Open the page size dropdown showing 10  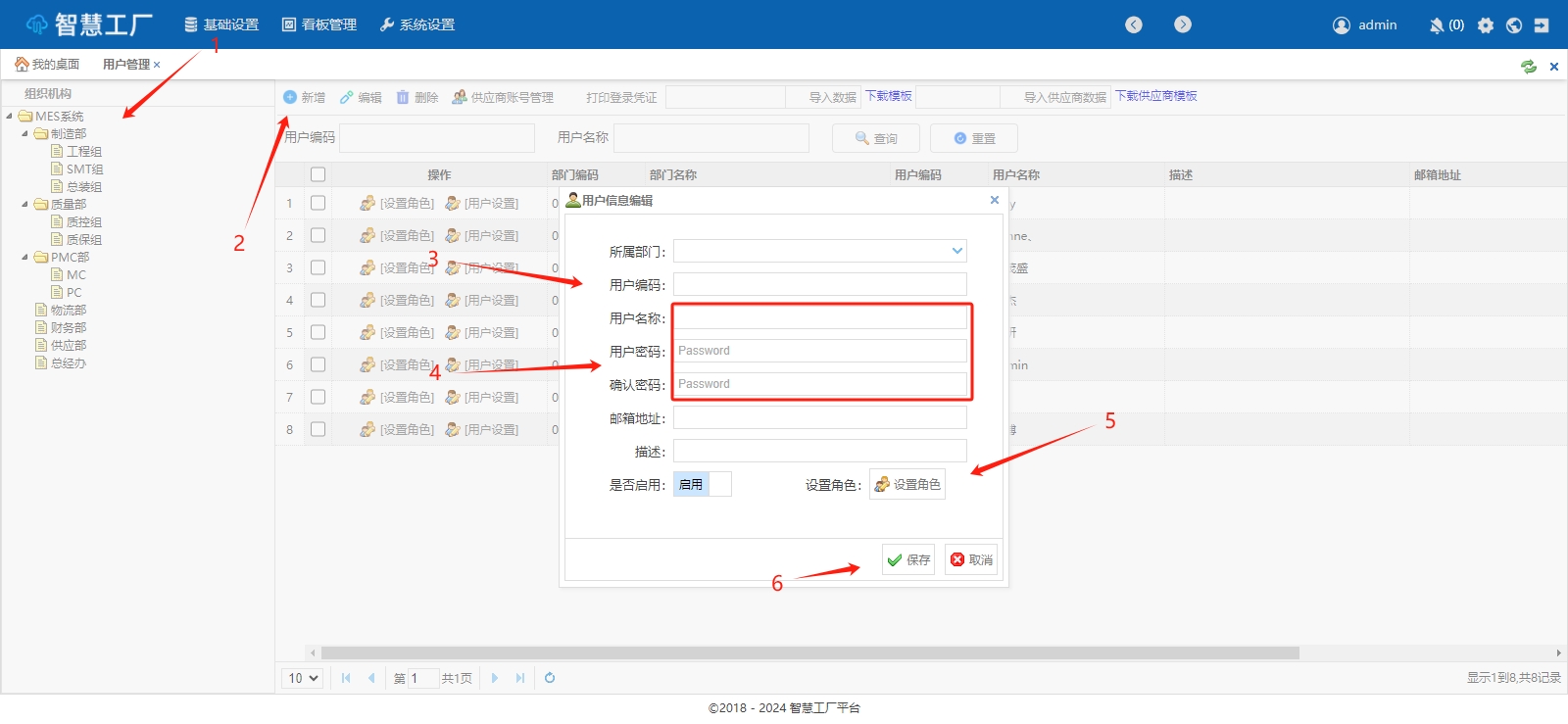304,678
